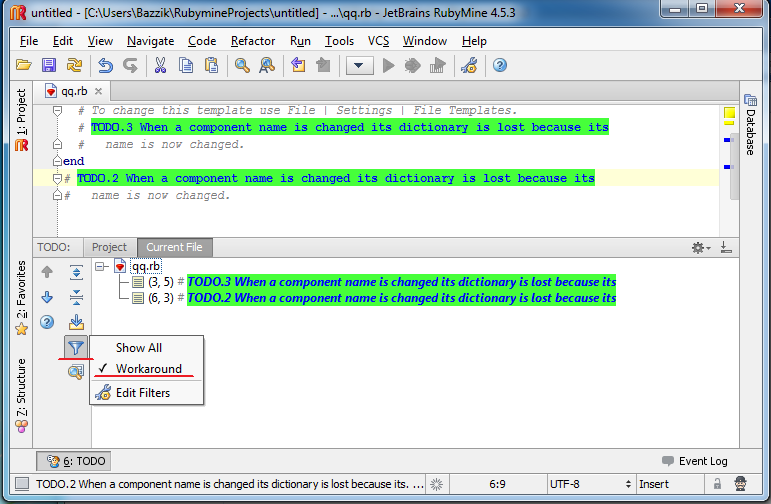
Task: Open the VCS menu
Action: click(x=379, y=41)
